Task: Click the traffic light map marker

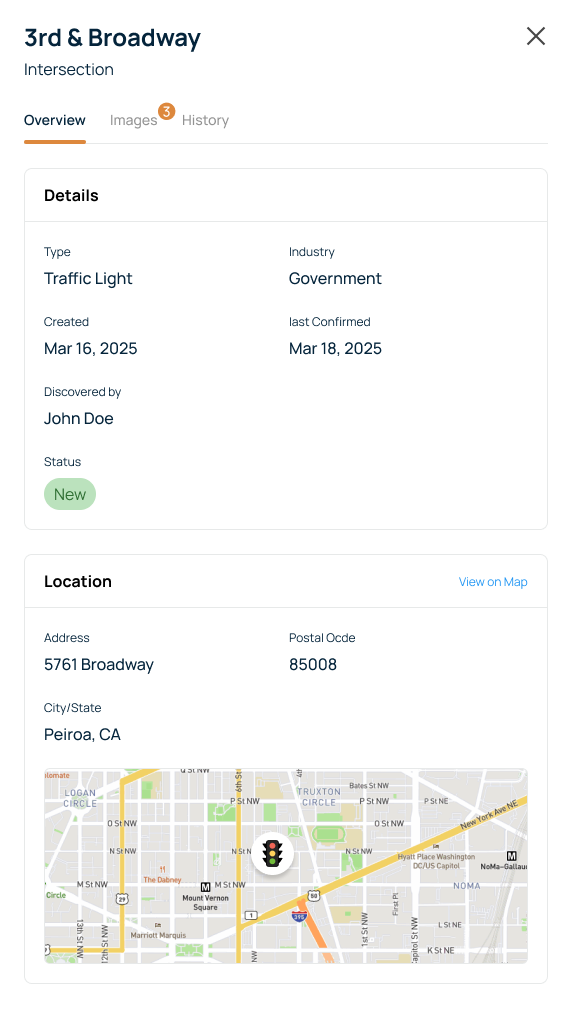Action: point(272,853)
